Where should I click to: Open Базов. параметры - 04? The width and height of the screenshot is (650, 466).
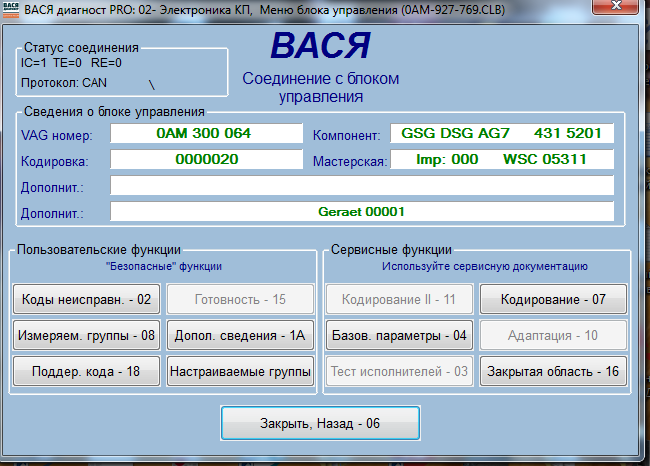399,335
